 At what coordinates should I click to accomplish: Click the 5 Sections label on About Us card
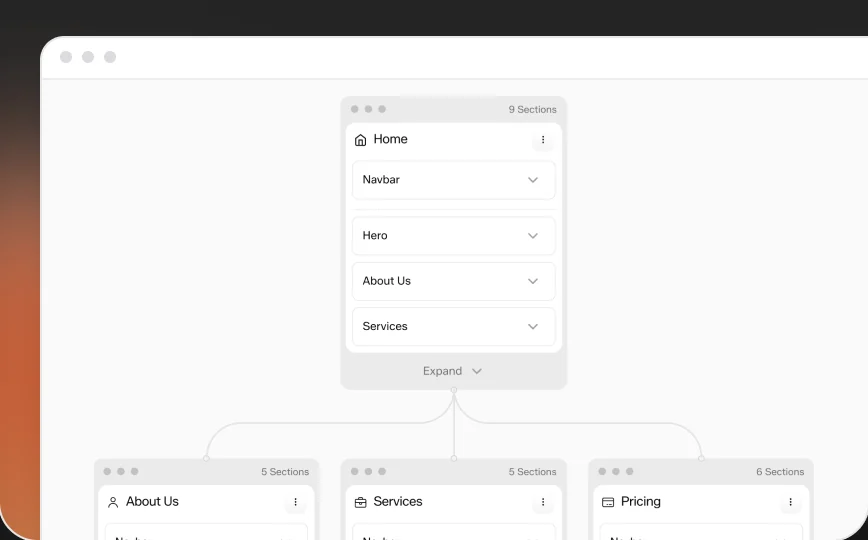click(x=285, y=472)
